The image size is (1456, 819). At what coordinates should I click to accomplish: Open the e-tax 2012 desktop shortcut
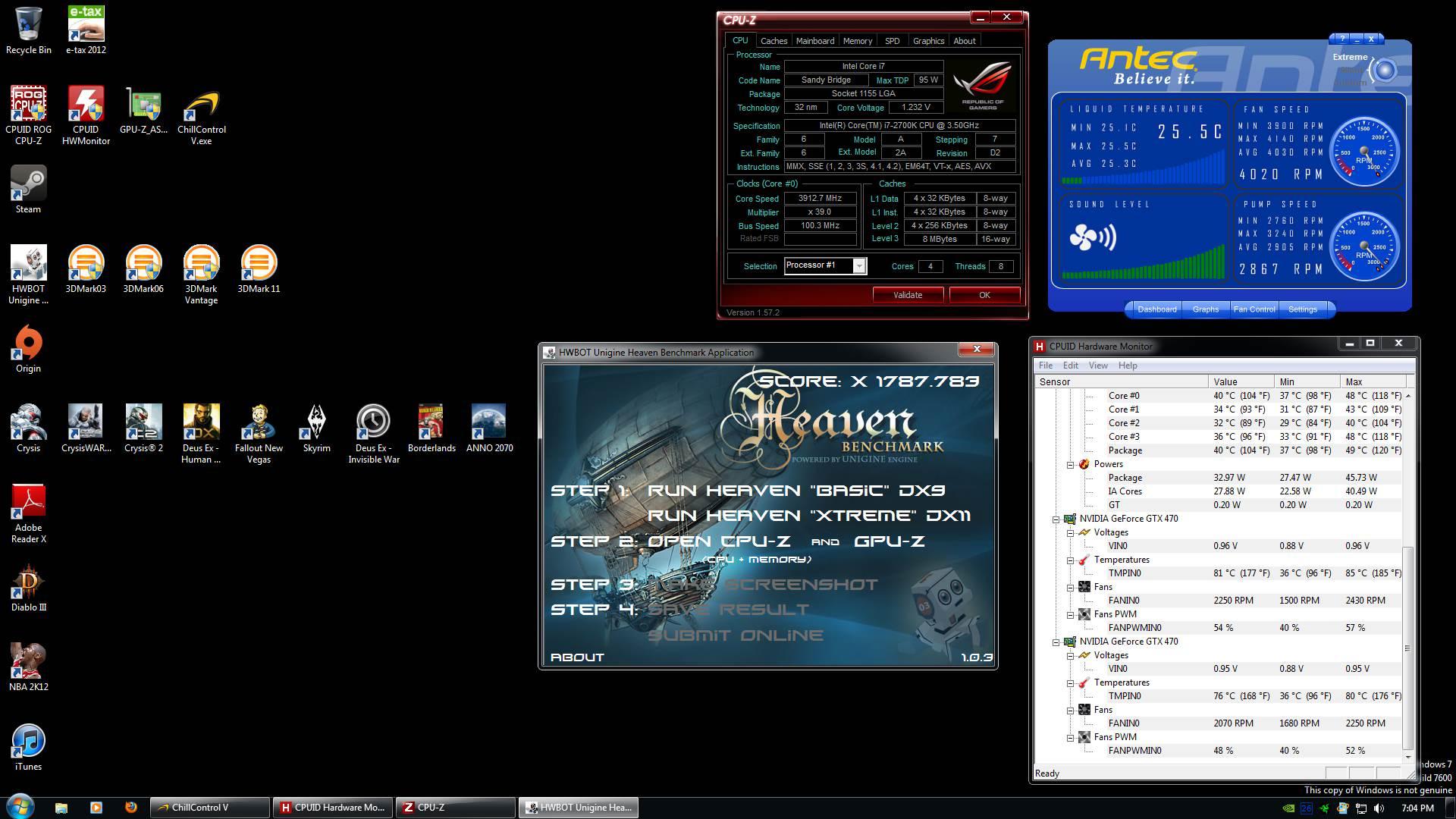click(86, 30)
